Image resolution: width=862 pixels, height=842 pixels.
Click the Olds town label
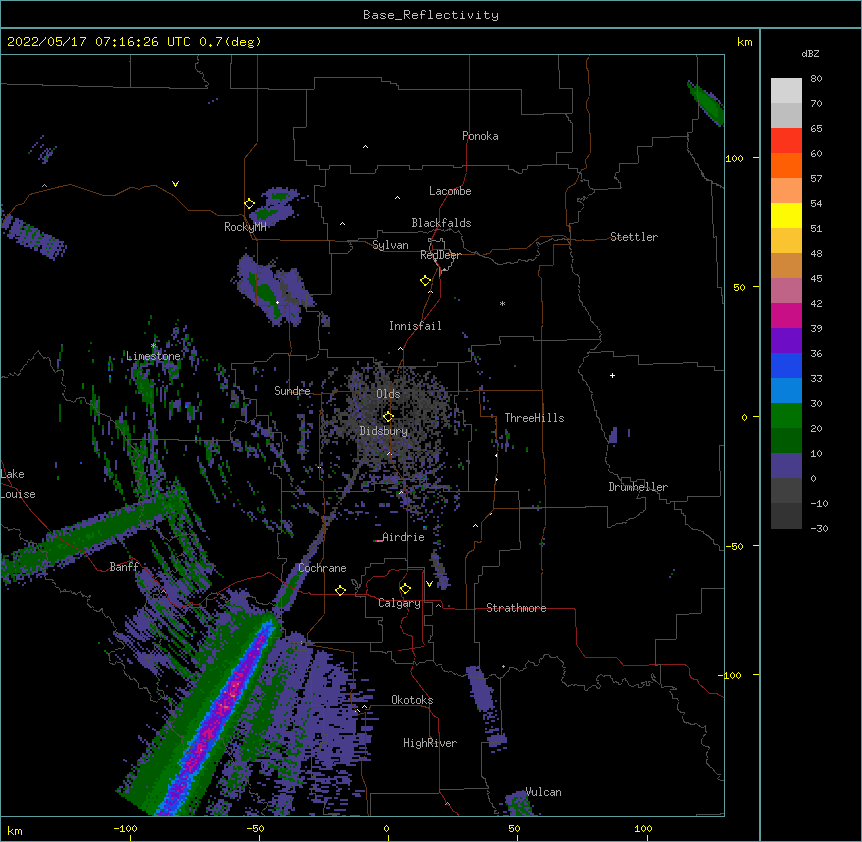pos(388,394)
